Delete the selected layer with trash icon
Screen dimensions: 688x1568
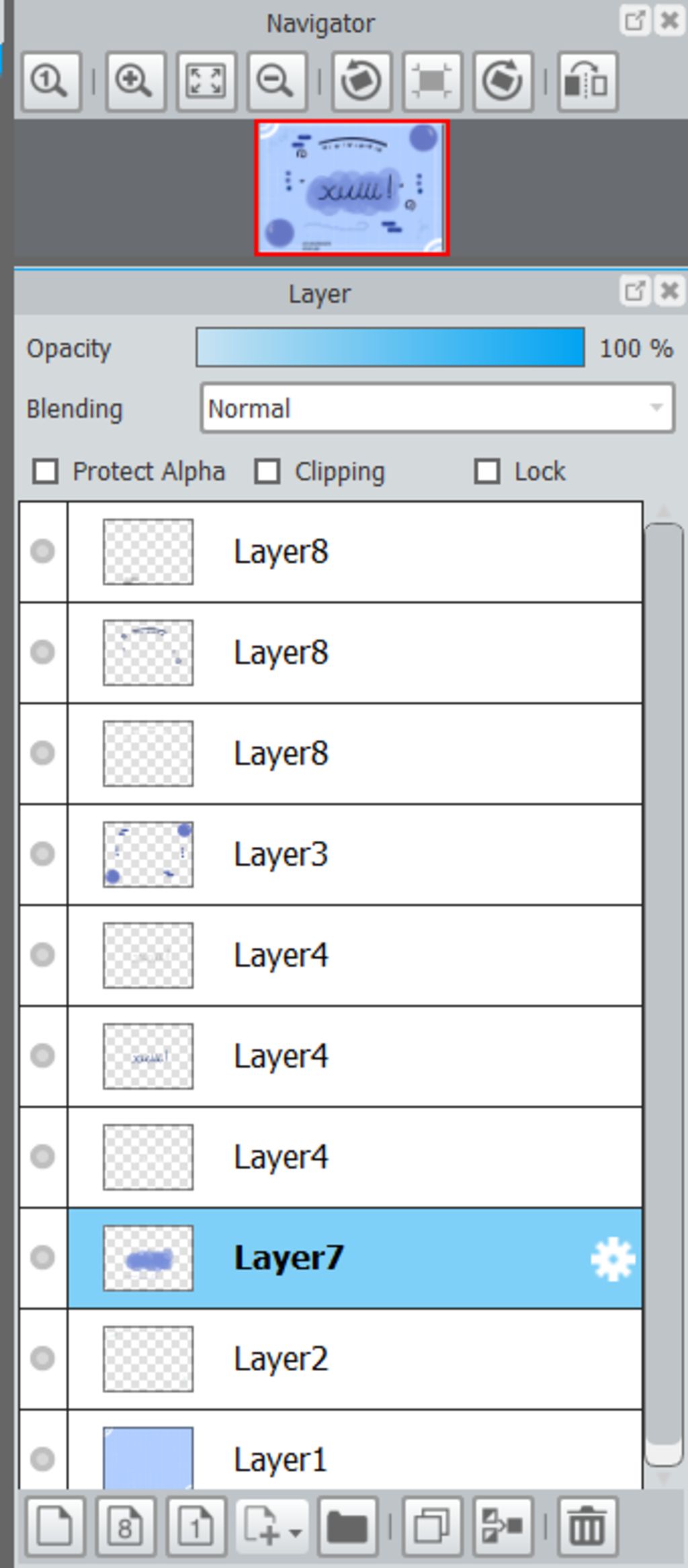587,1527
